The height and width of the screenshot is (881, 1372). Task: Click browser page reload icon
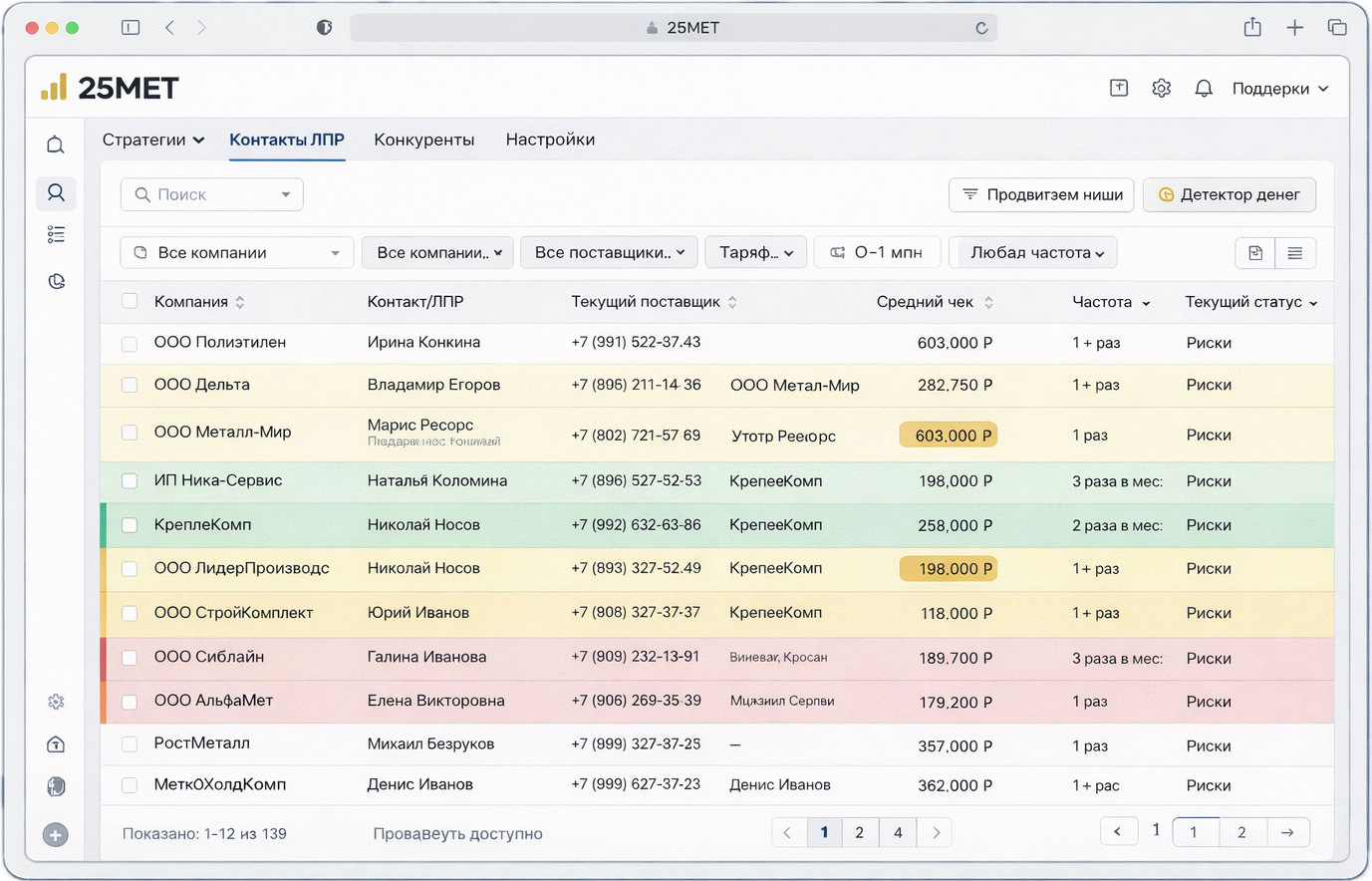(981, 28)
